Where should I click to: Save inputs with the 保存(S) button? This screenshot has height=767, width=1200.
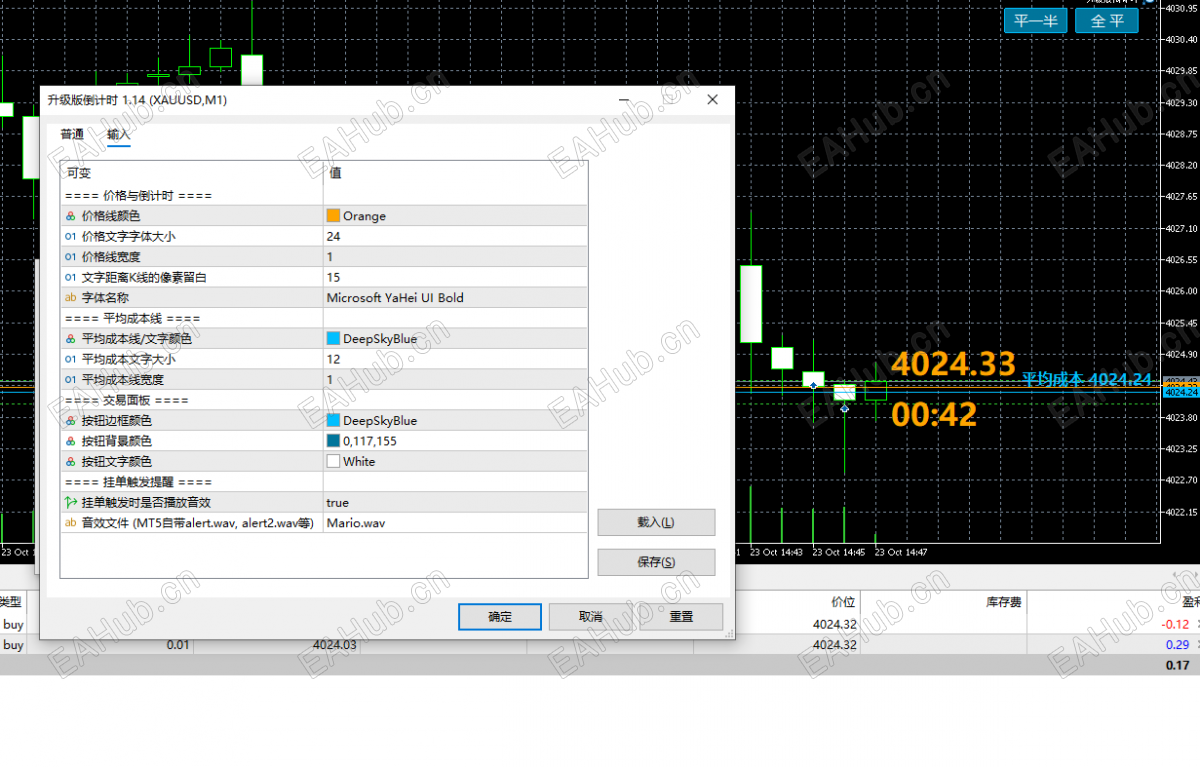click(656, 562)
